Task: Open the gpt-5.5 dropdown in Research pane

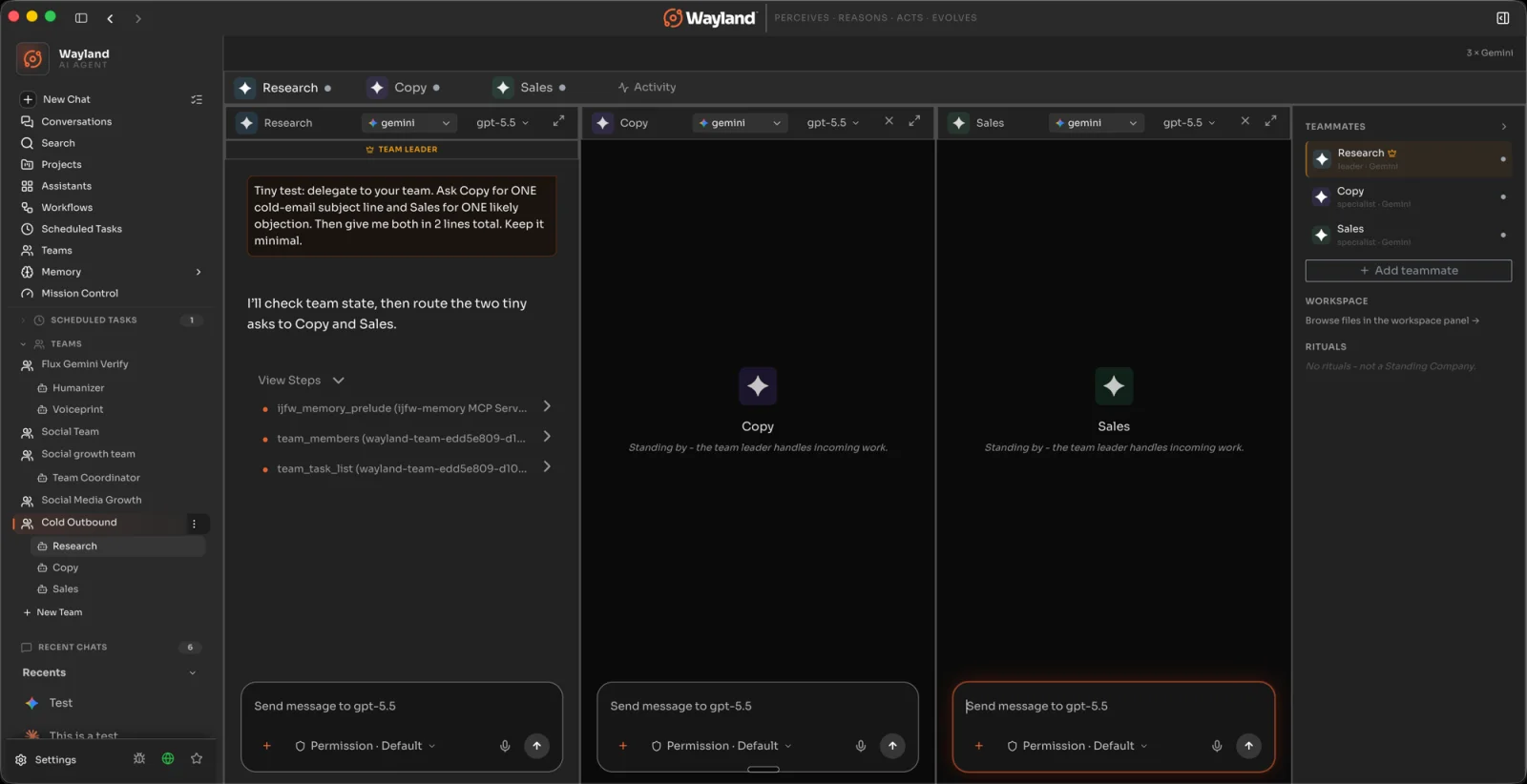Action: [x=503, y=123]
